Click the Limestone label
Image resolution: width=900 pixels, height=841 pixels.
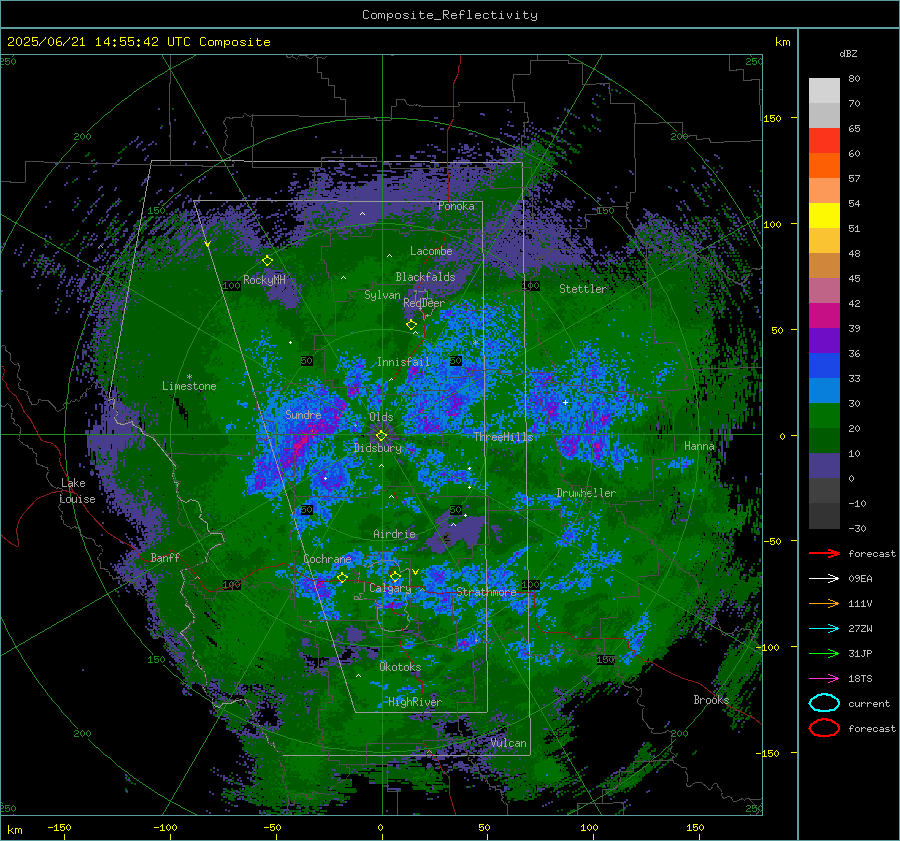coord(189,386)
